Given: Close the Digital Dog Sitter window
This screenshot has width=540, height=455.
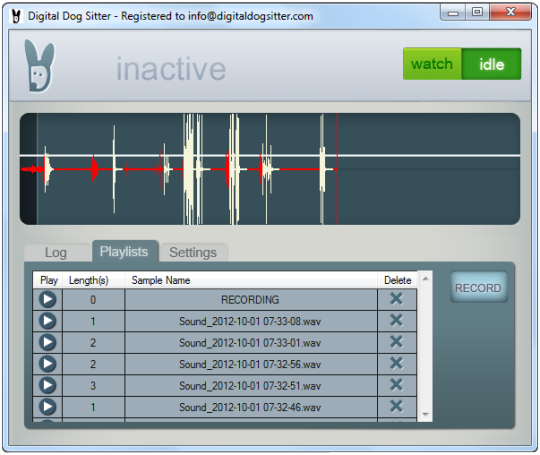Looking at the screenshot, I should pyautogui.click(x=511, y=12).
